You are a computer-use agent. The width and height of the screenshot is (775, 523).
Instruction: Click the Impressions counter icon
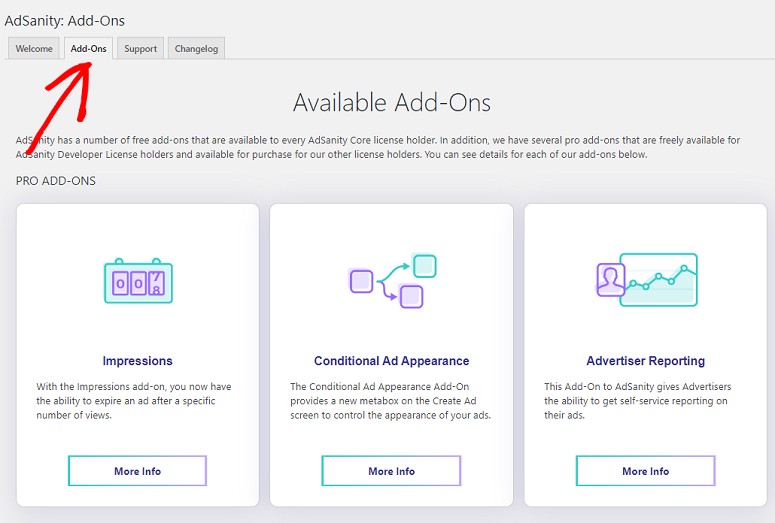click(138, 281)
